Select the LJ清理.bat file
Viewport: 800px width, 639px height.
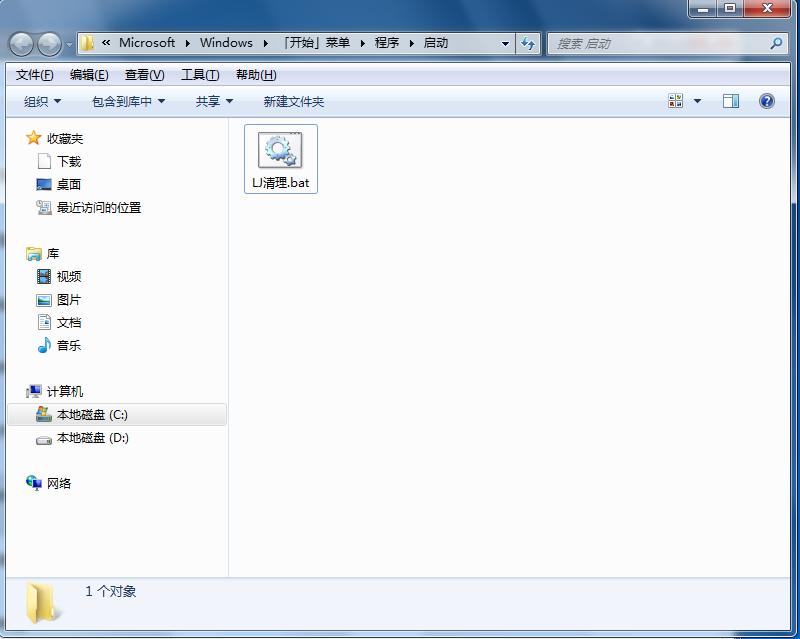point(280,158)
